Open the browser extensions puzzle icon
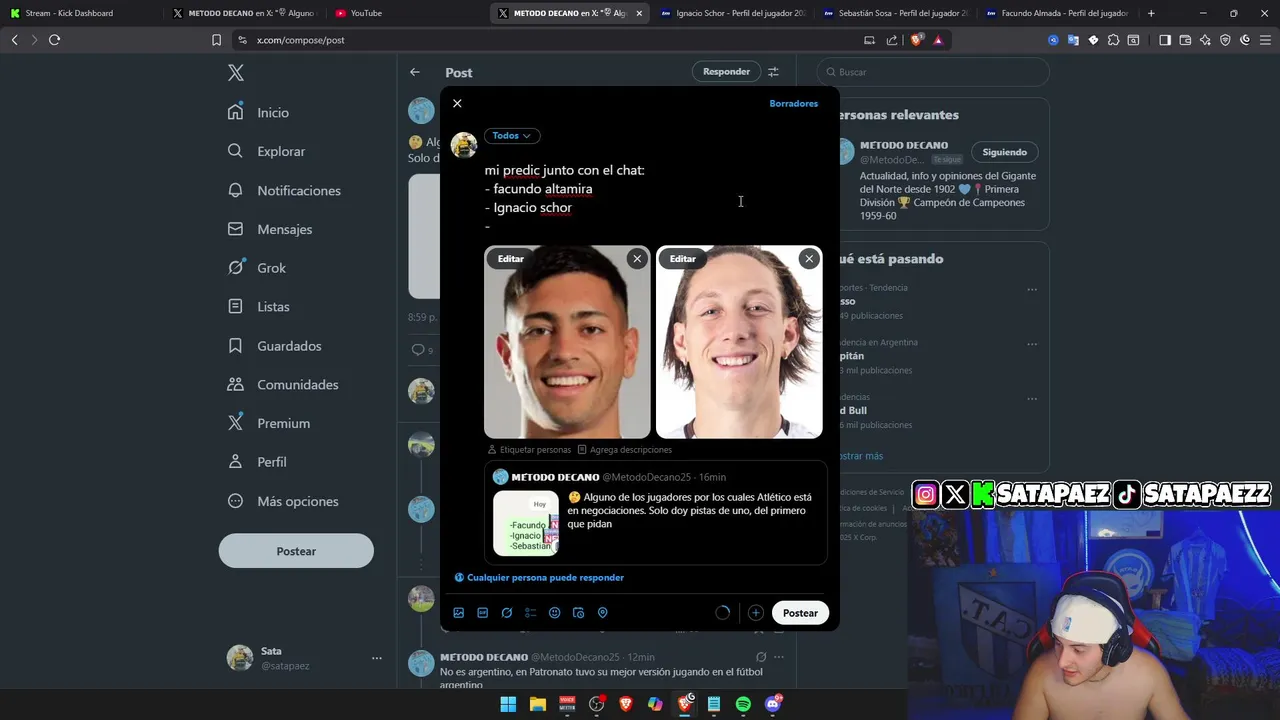 (x=1113, y=40)
